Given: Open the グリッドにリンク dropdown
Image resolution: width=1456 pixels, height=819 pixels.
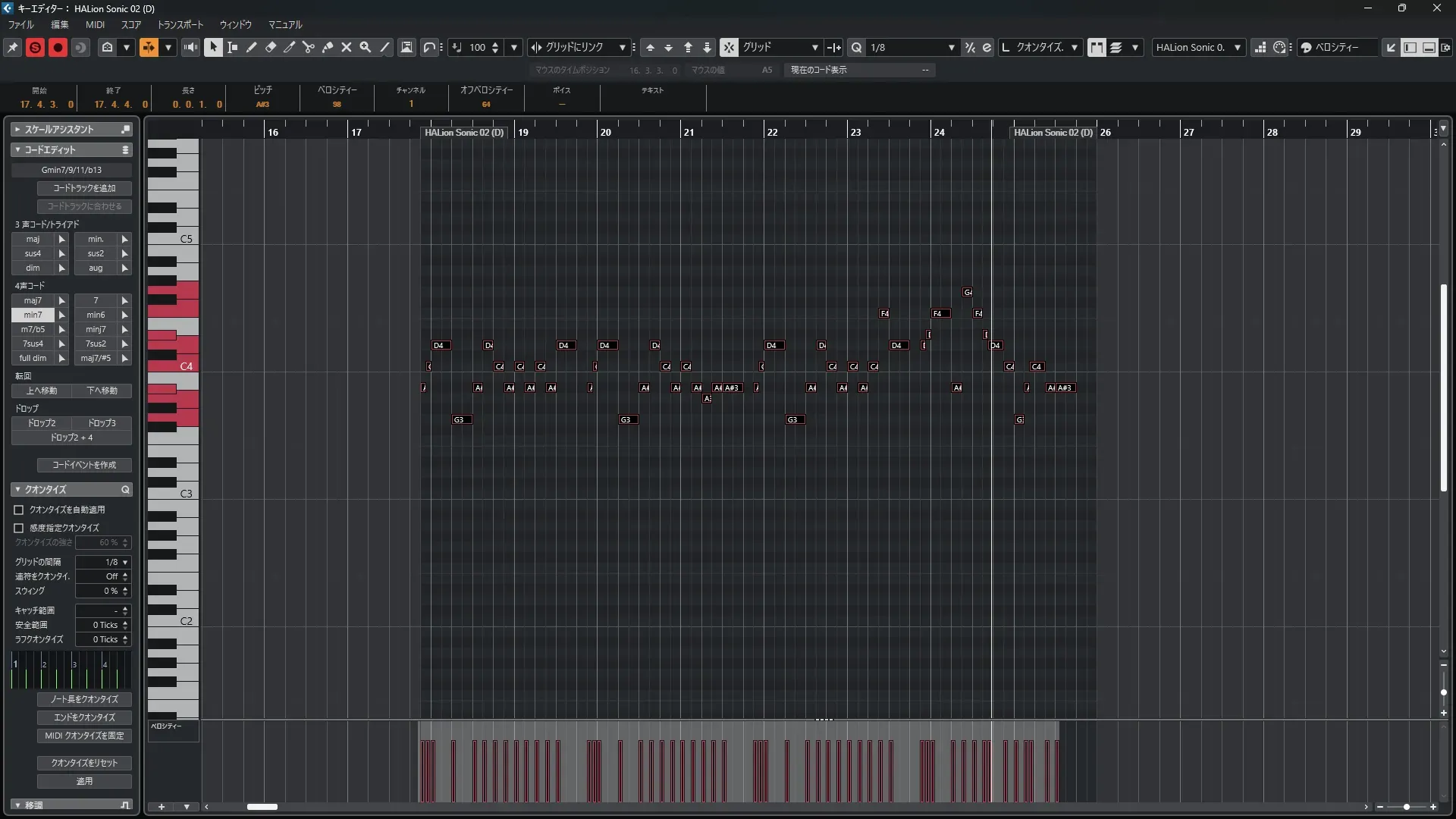Looking at the screenshot, I should click(622, 47).
